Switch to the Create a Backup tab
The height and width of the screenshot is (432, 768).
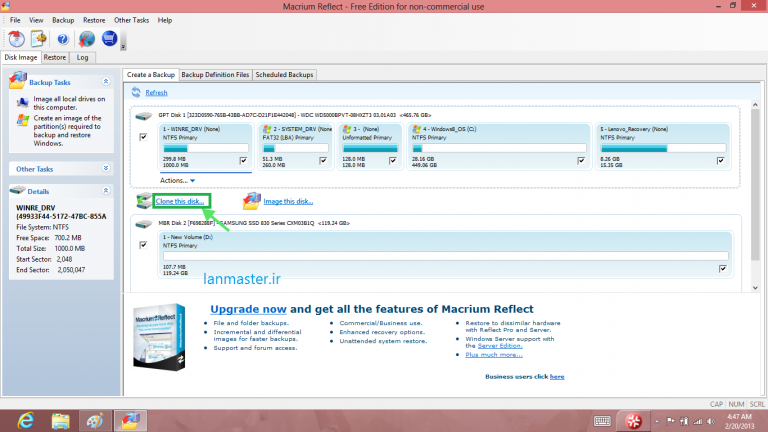151,74
